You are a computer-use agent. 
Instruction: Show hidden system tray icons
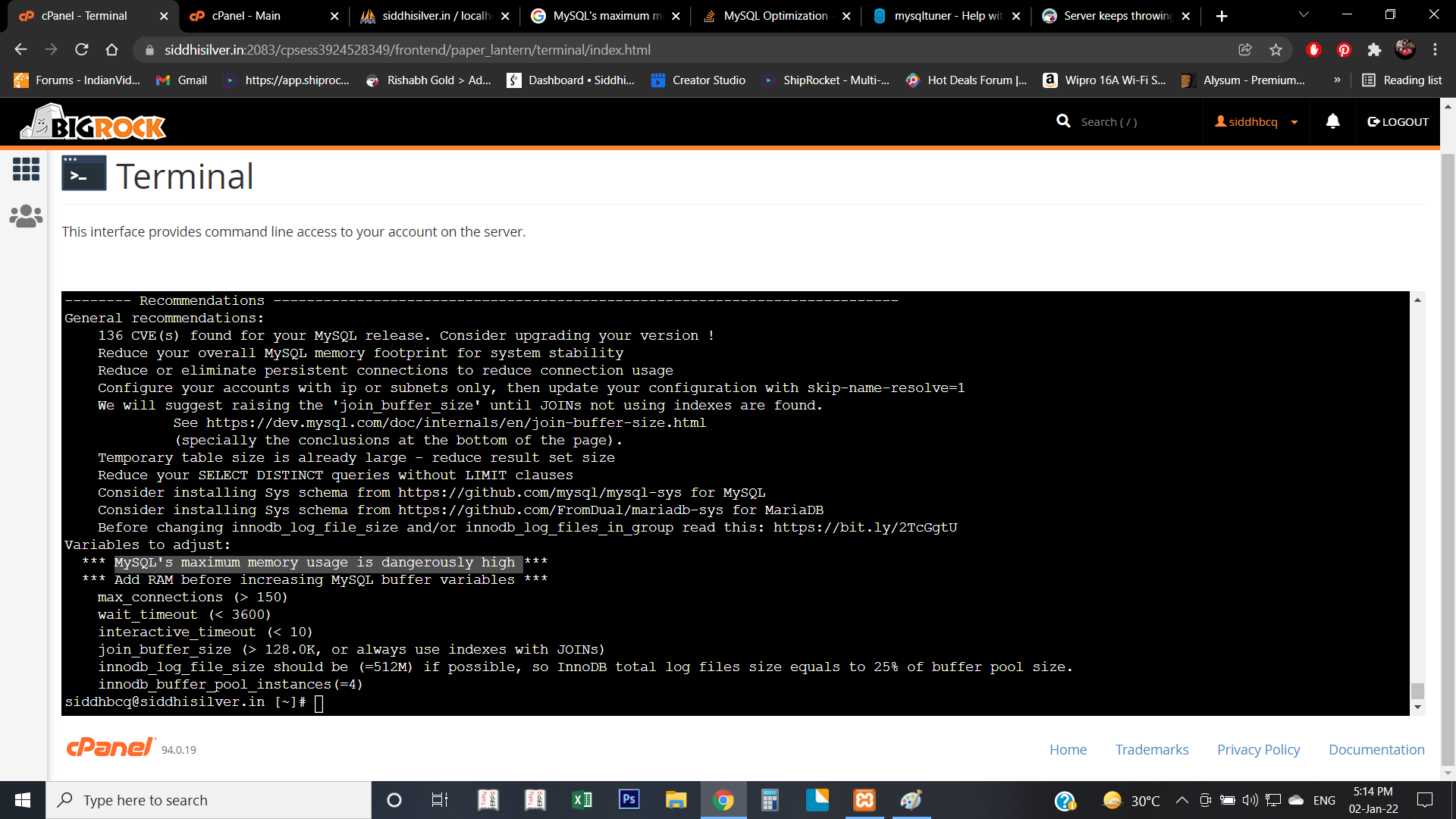click(1181, 800)
